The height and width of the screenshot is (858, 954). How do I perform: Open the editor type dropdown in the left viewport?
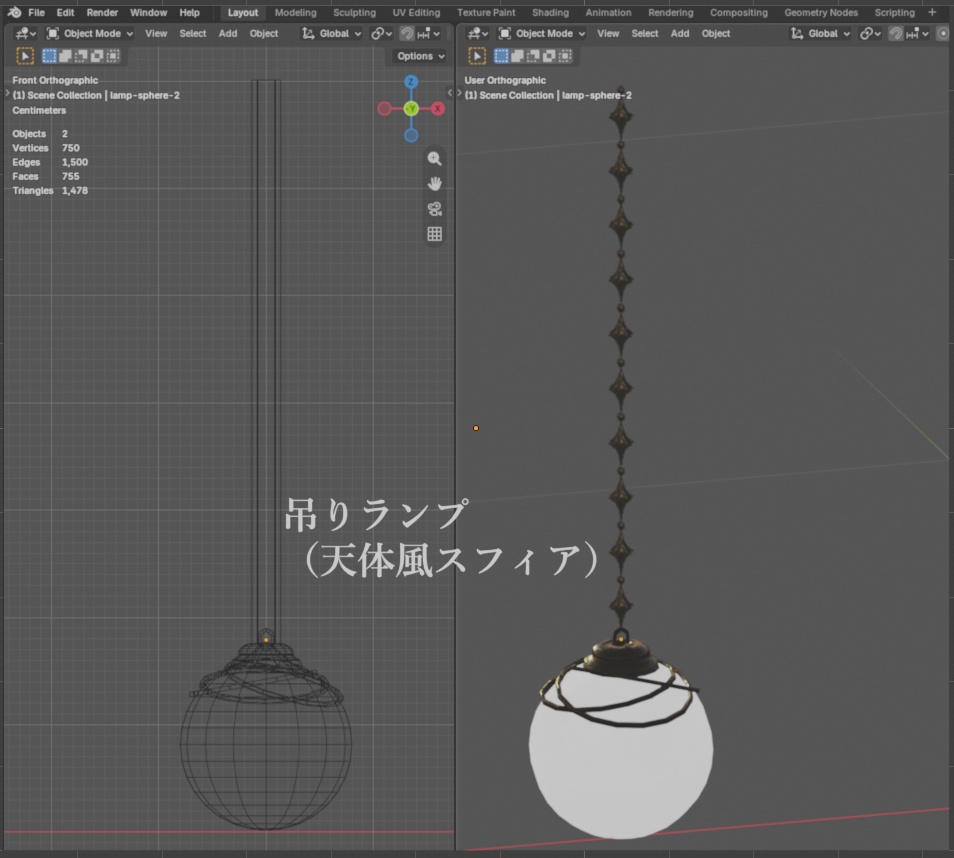25,33
